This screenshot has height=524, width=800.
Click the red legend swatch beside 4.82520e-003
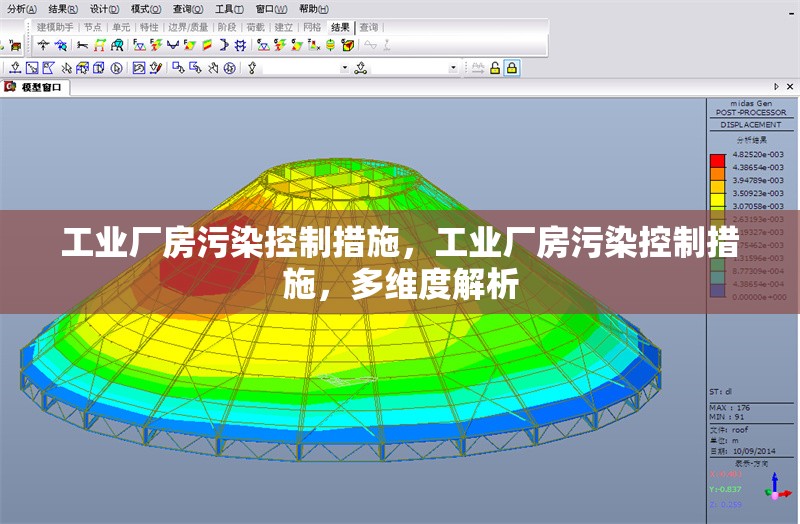pos(717,161)
